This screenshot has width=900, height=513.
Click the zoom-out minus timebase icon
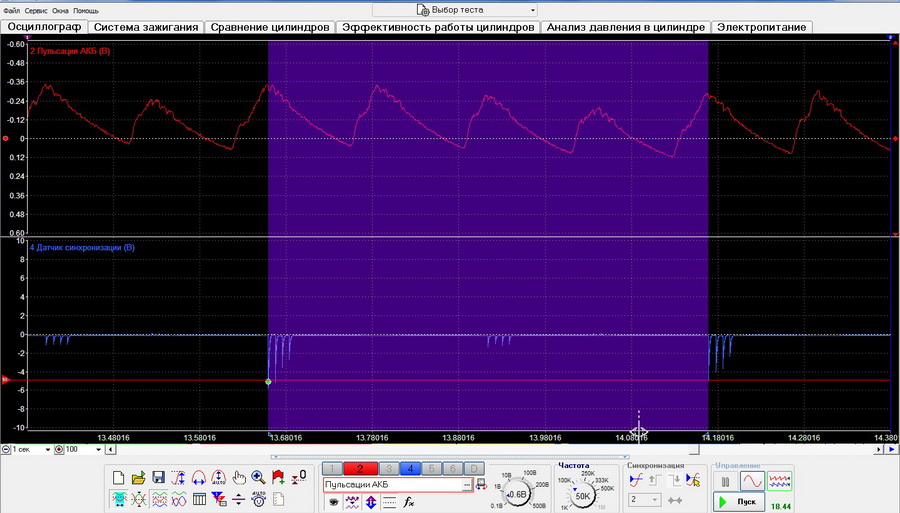pos(6,450)
